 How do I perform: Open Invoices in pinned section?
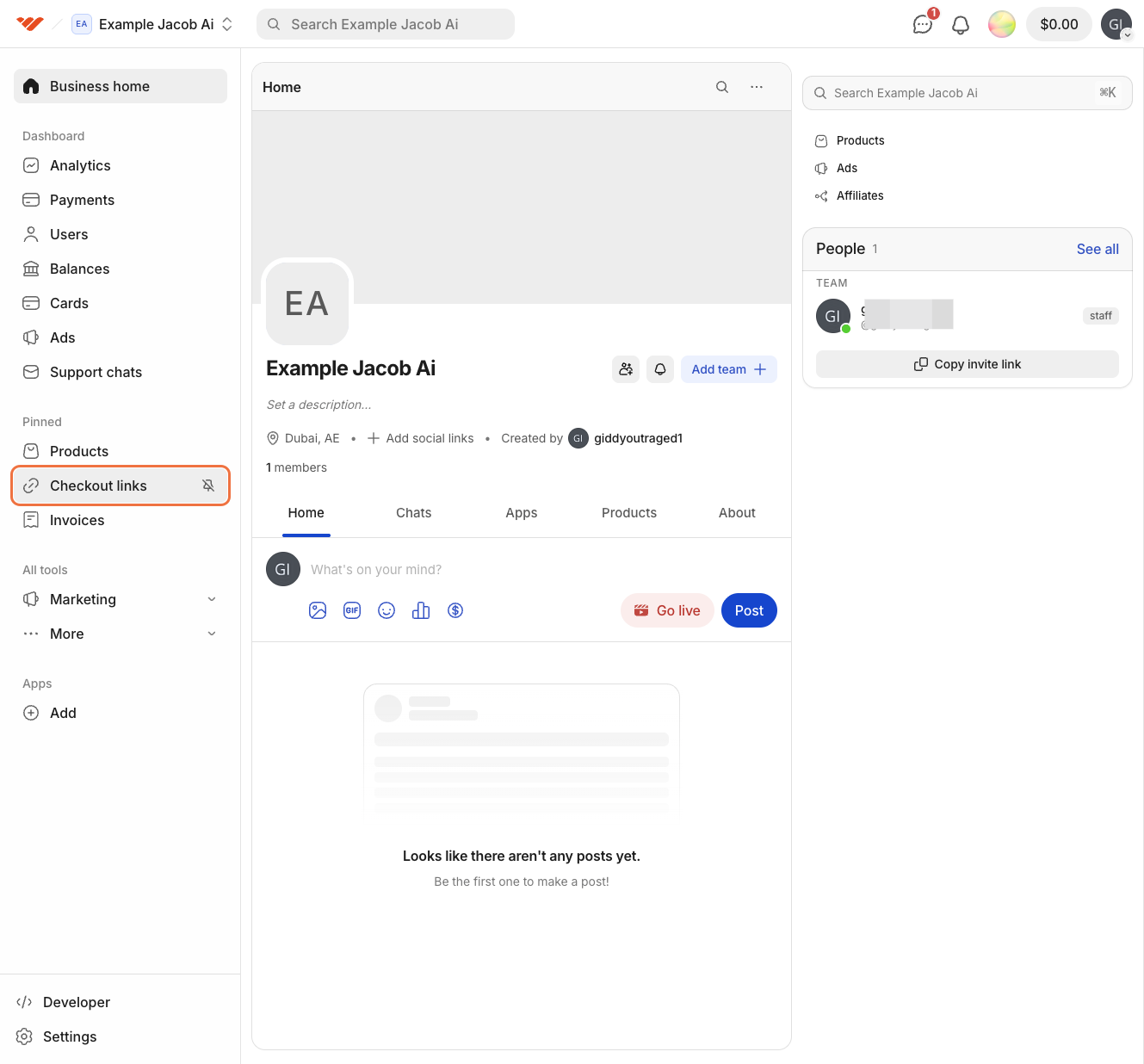[x=121, y=520]
